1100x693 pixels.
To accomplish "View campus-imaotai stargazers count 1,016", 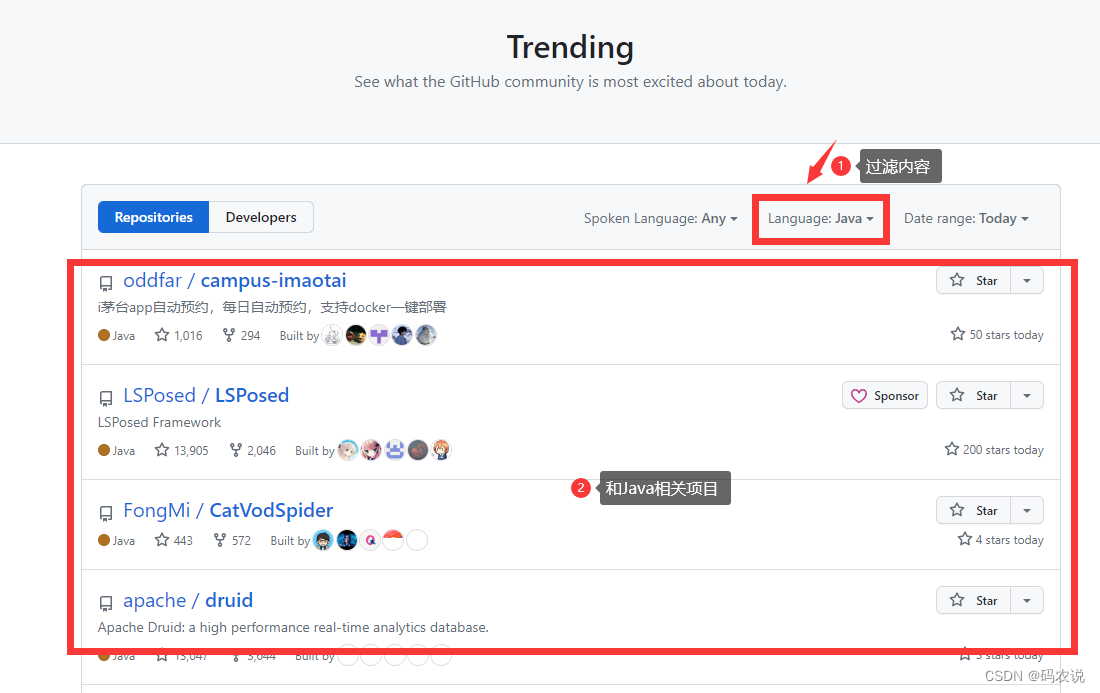I will pos(179,335).
